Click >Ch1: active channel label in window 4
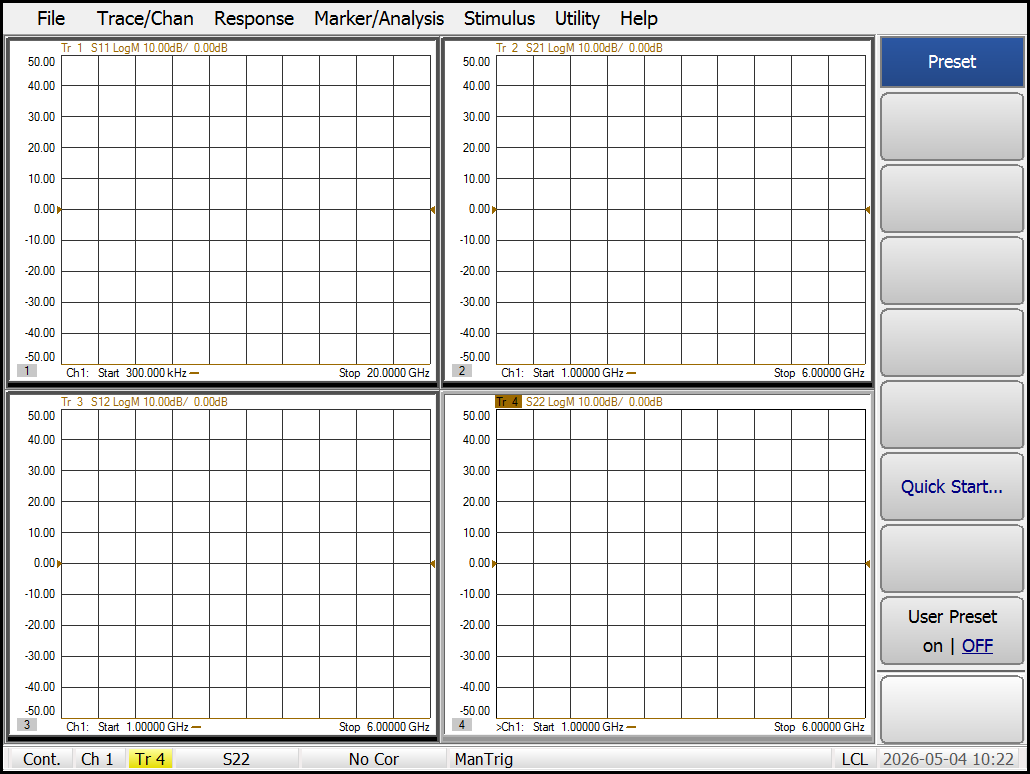The image size is (1030, 774). [510, 727]
